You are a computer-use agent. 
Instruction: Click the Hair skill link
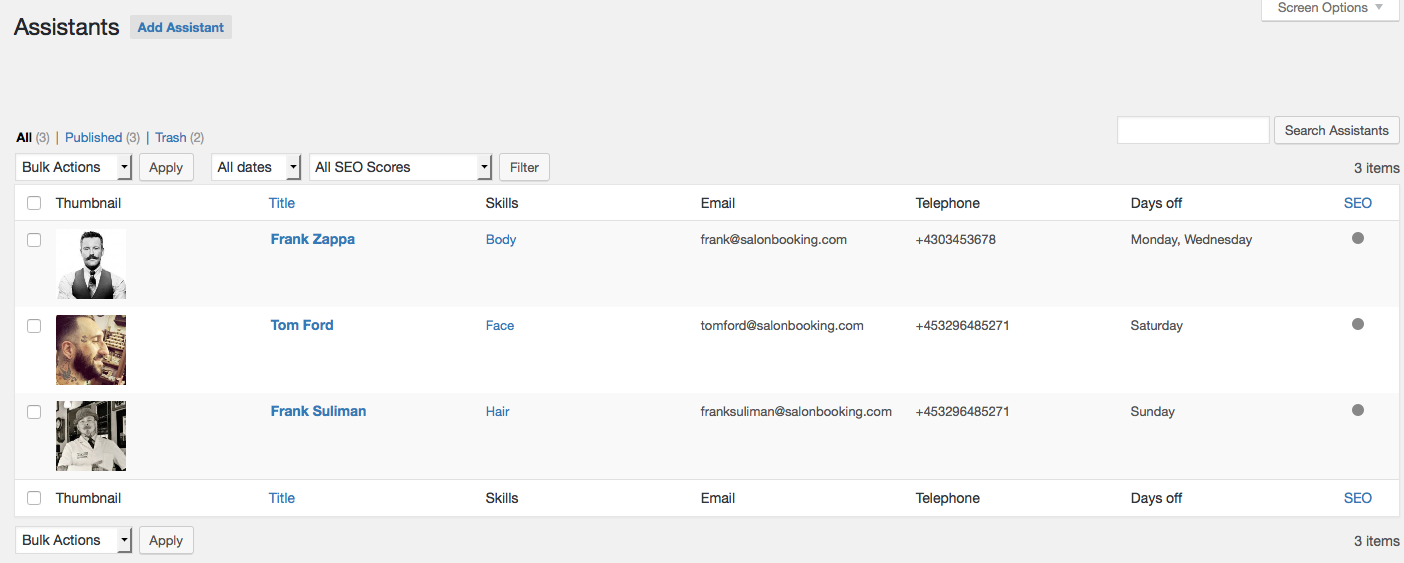(498, 412)
